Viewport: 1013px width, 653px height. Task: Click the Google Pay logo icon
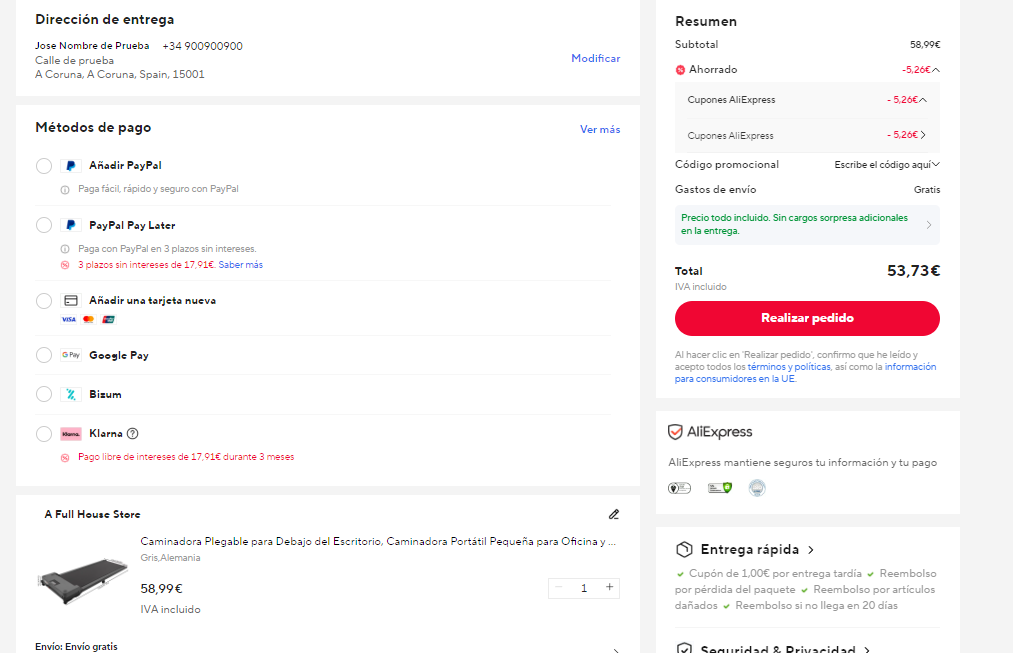pos(71,355)
